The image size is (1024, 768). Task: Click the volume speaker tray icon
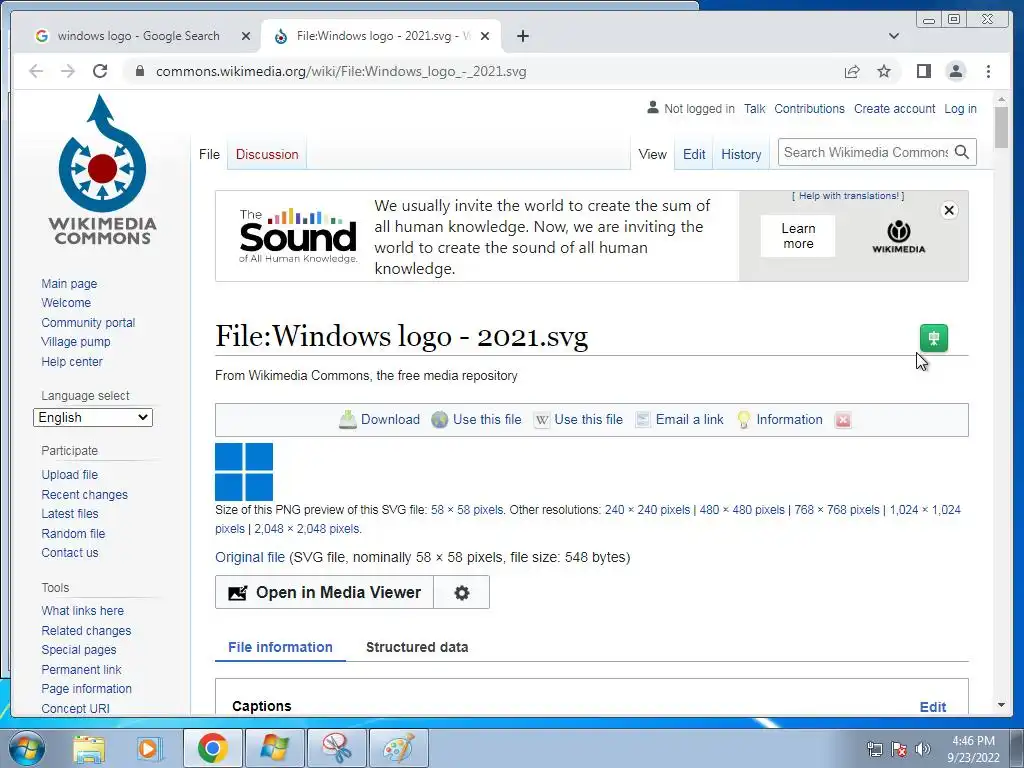point(923,749)
